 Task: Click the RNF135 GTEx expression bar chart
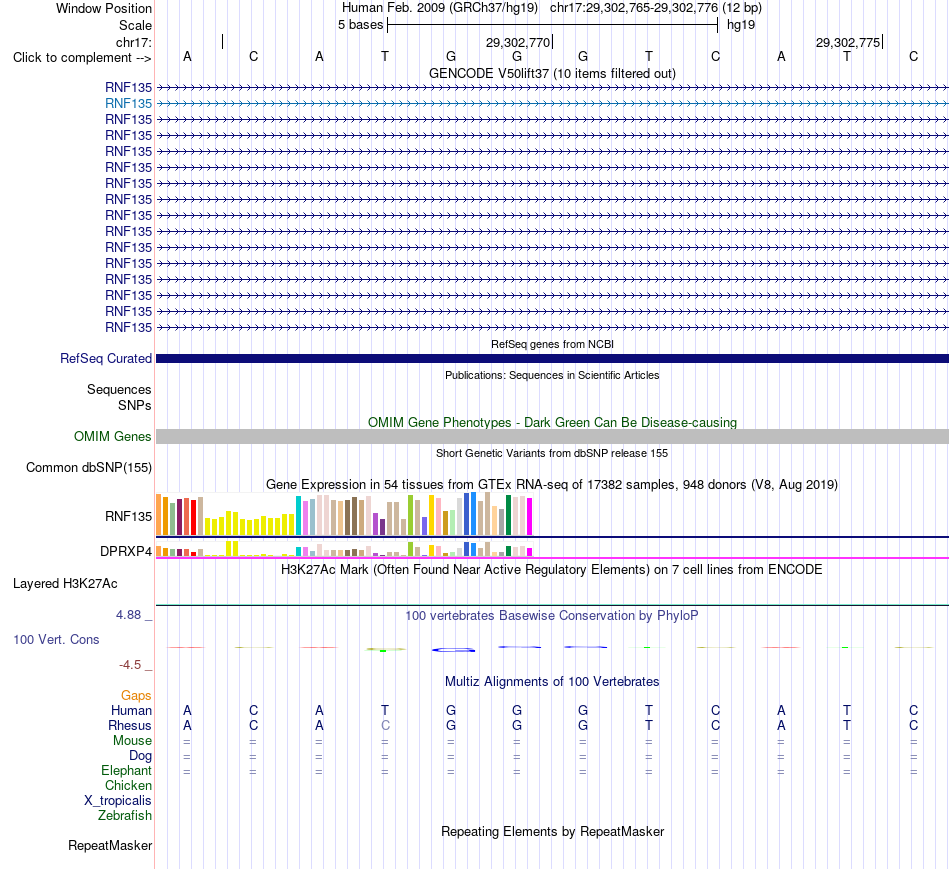point(344,514)
